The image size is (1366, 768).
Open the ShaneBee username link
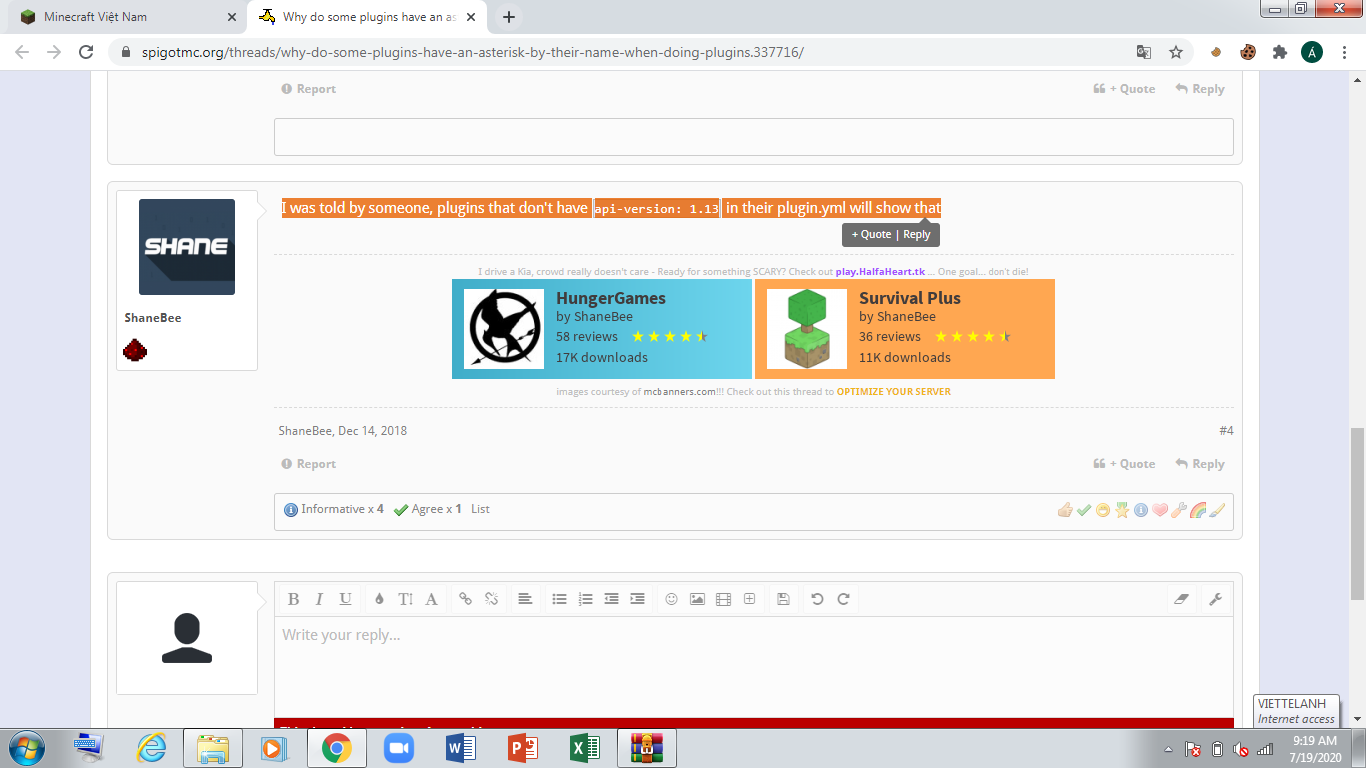point(153,318)
